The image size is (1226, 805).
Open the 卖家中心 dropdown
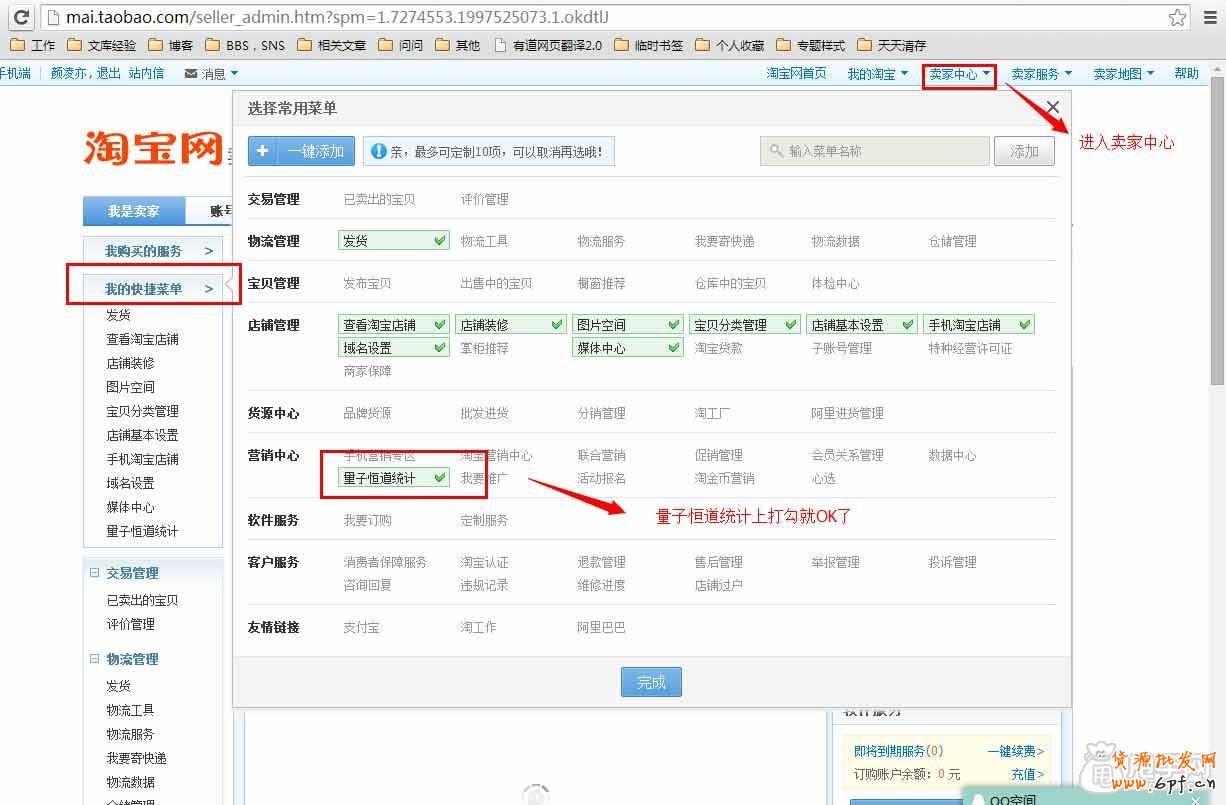point(958,72)
